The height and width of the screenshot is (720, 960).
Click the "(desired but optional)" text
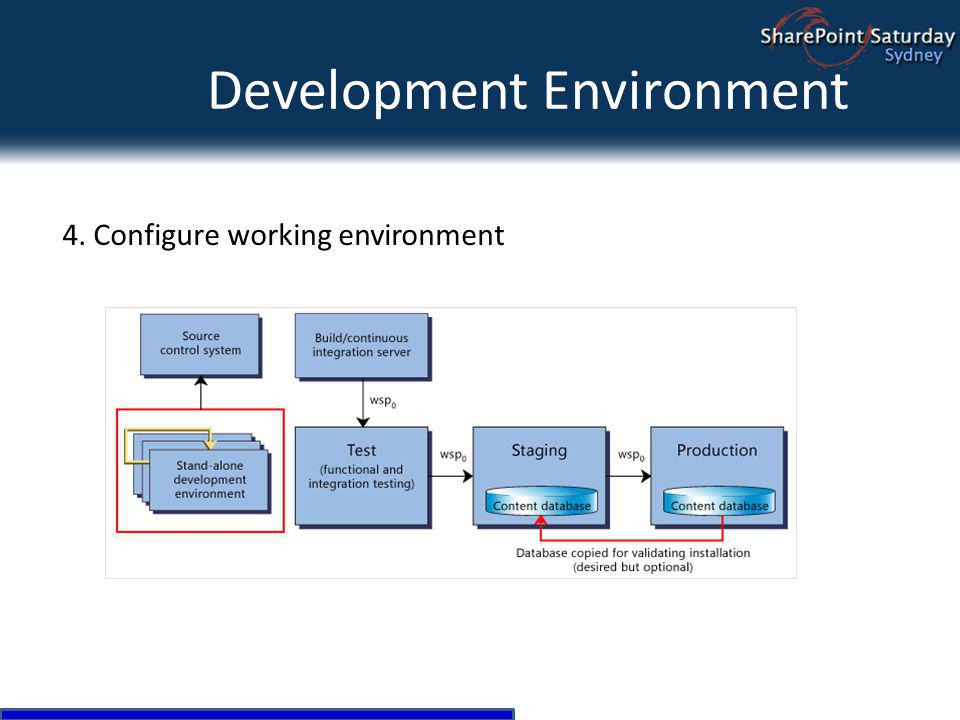(633, 568)
